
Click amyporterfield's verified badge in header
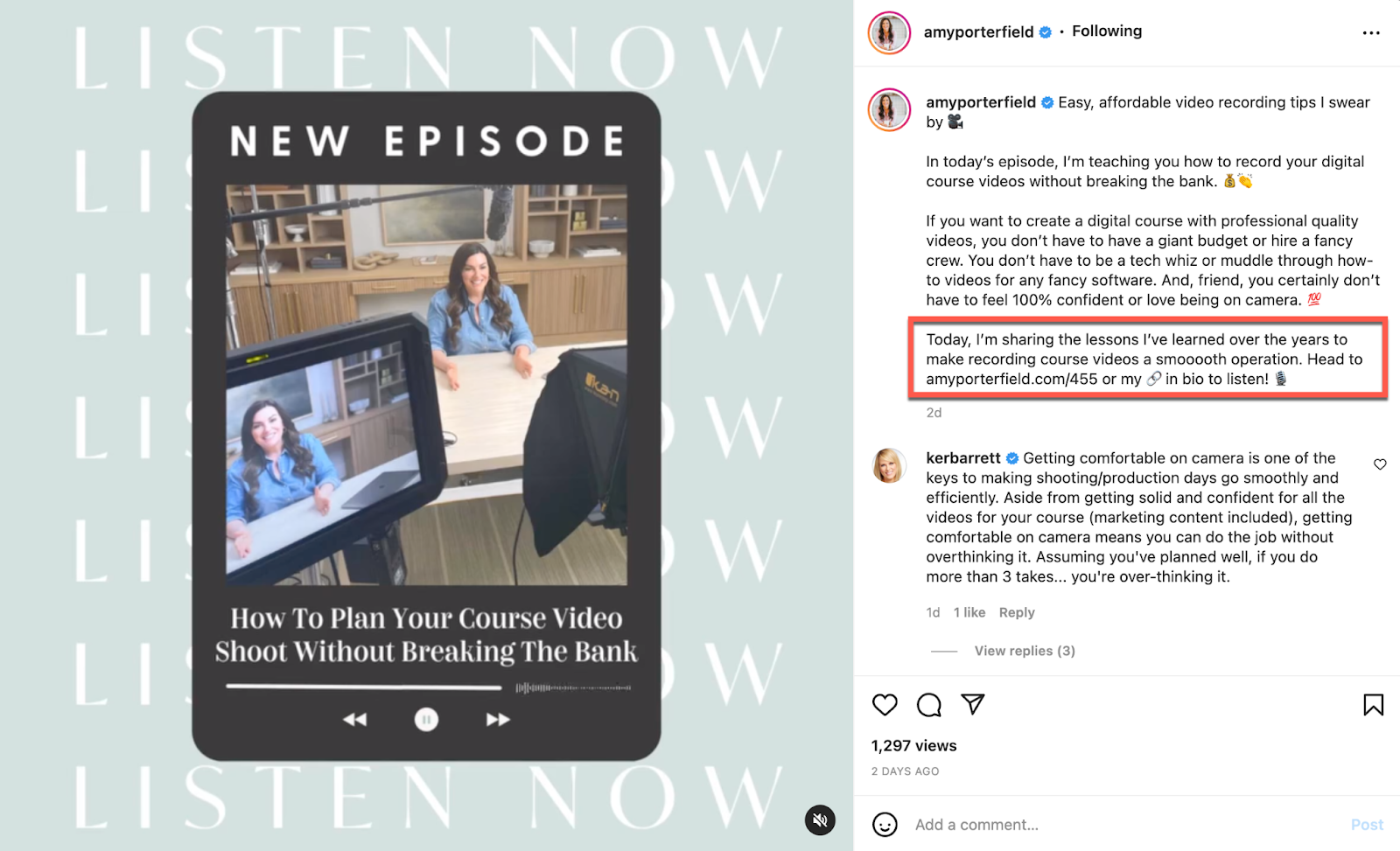click(x=1045, y=32)
